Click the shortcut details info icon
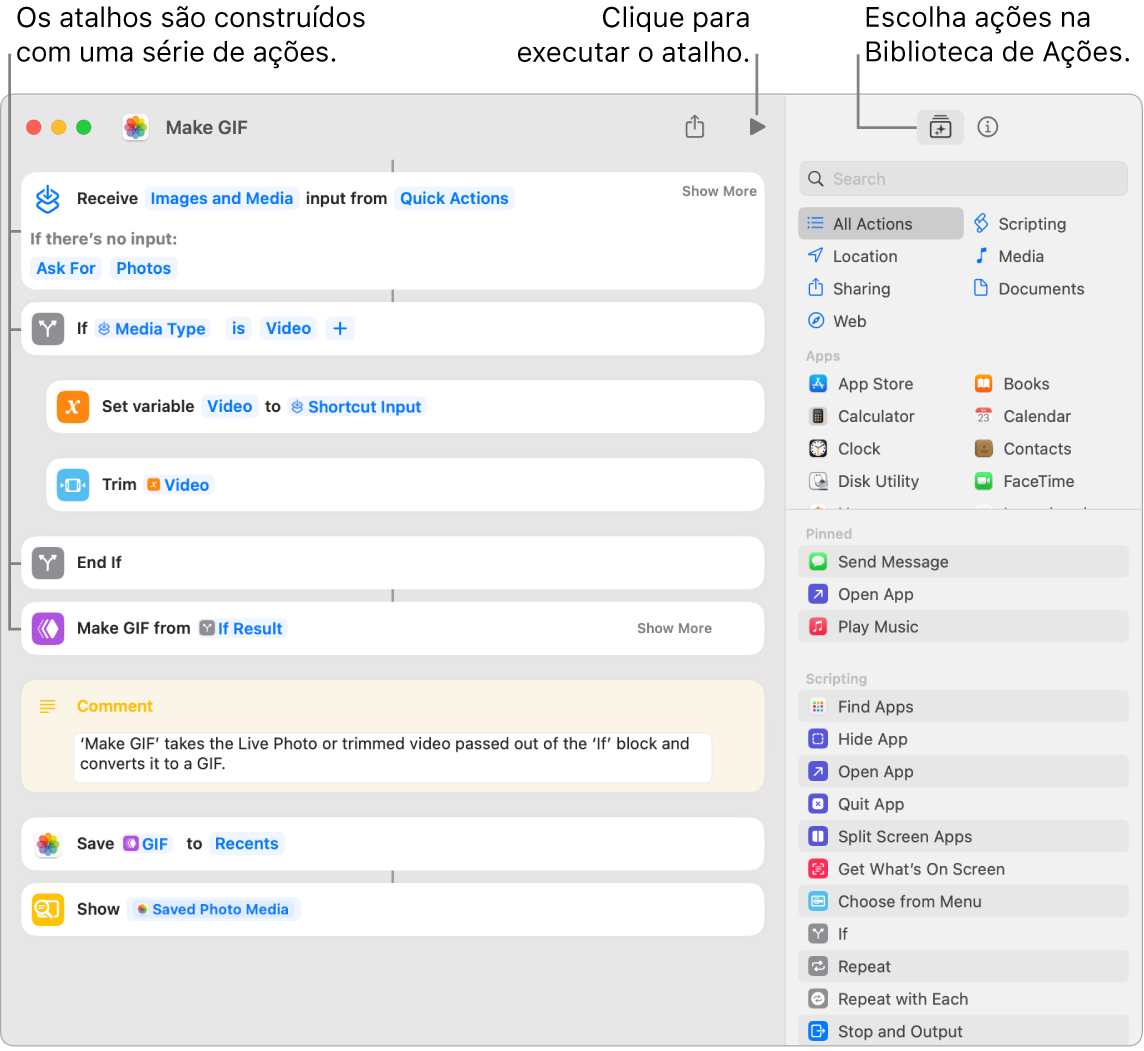Viewport: 1144px width, 1051px height. click(x=987, y=127)
